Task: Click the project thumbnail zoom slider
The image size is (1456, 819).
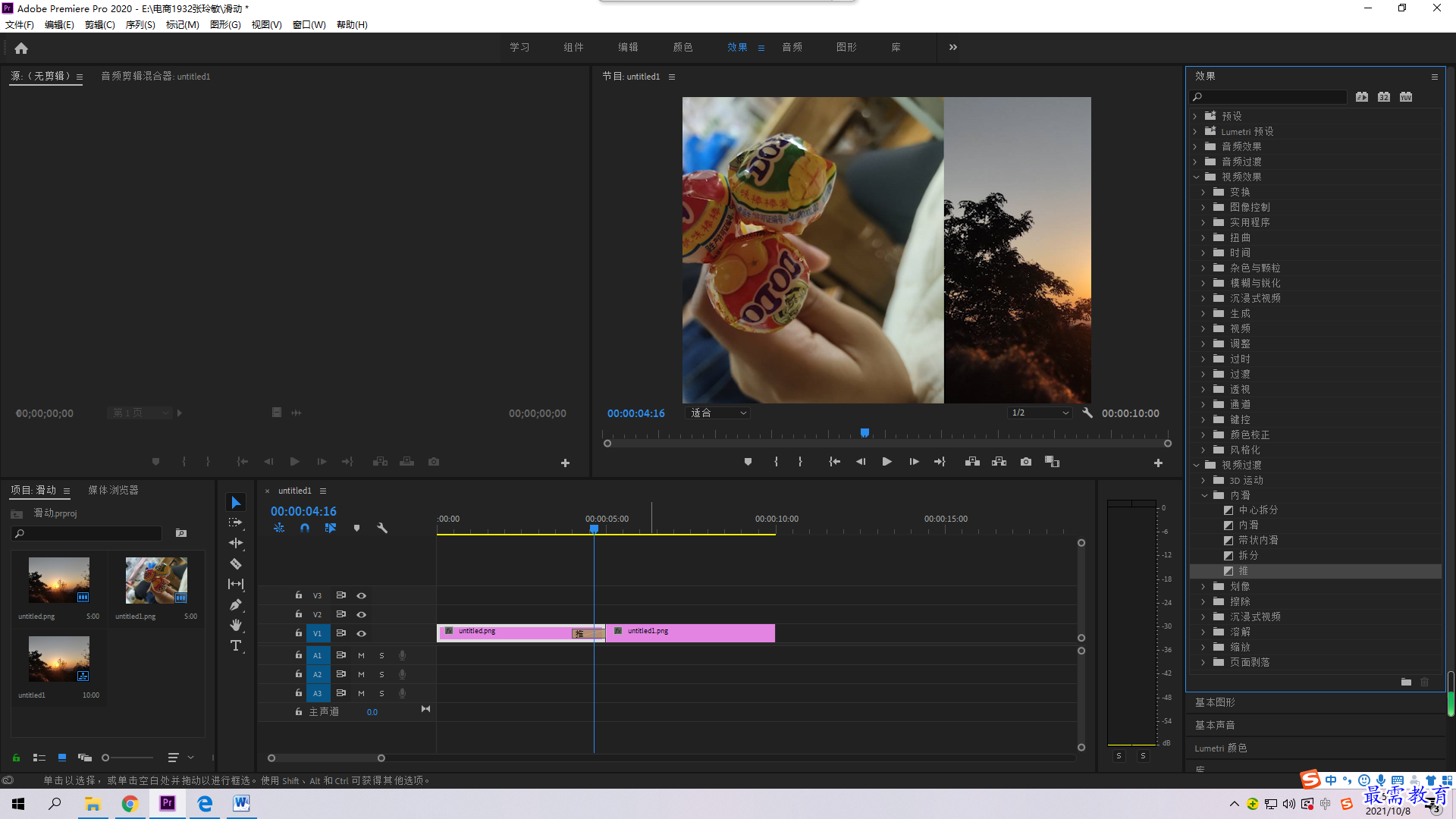Action: point(127,758)
